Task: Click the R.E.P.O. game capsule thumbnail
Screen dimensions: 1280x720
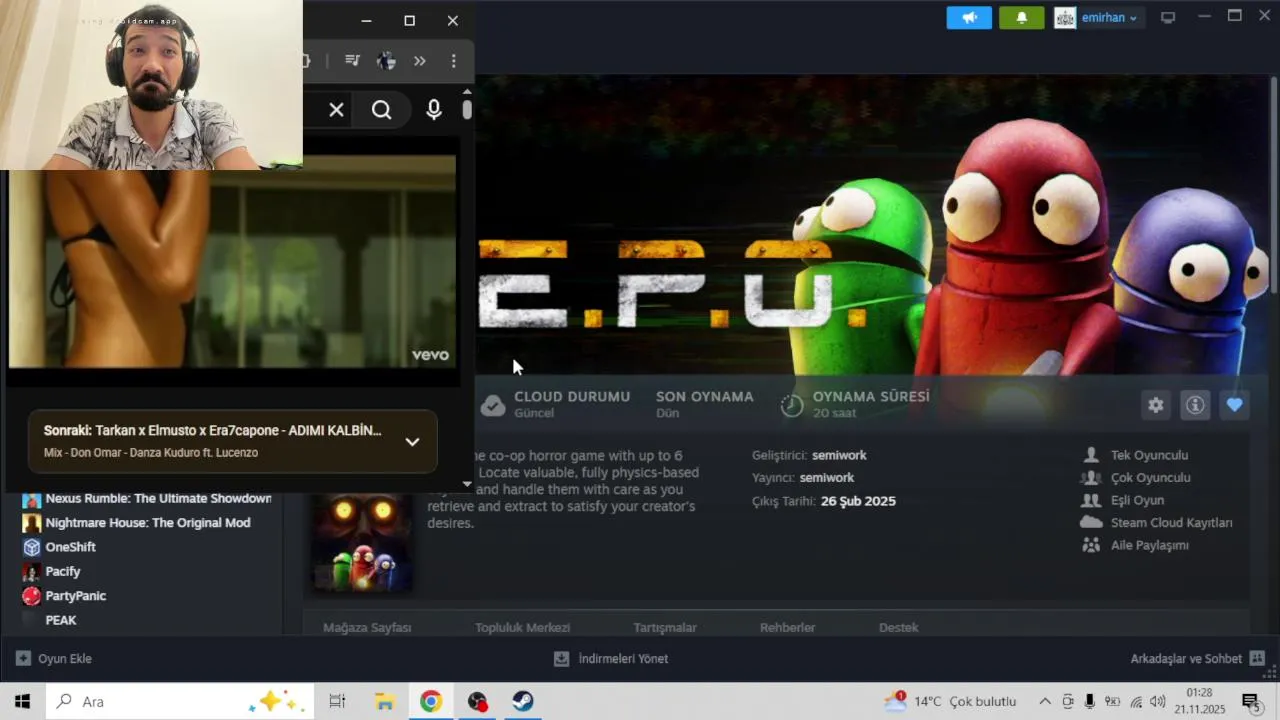Action: (x=361, y=543)
